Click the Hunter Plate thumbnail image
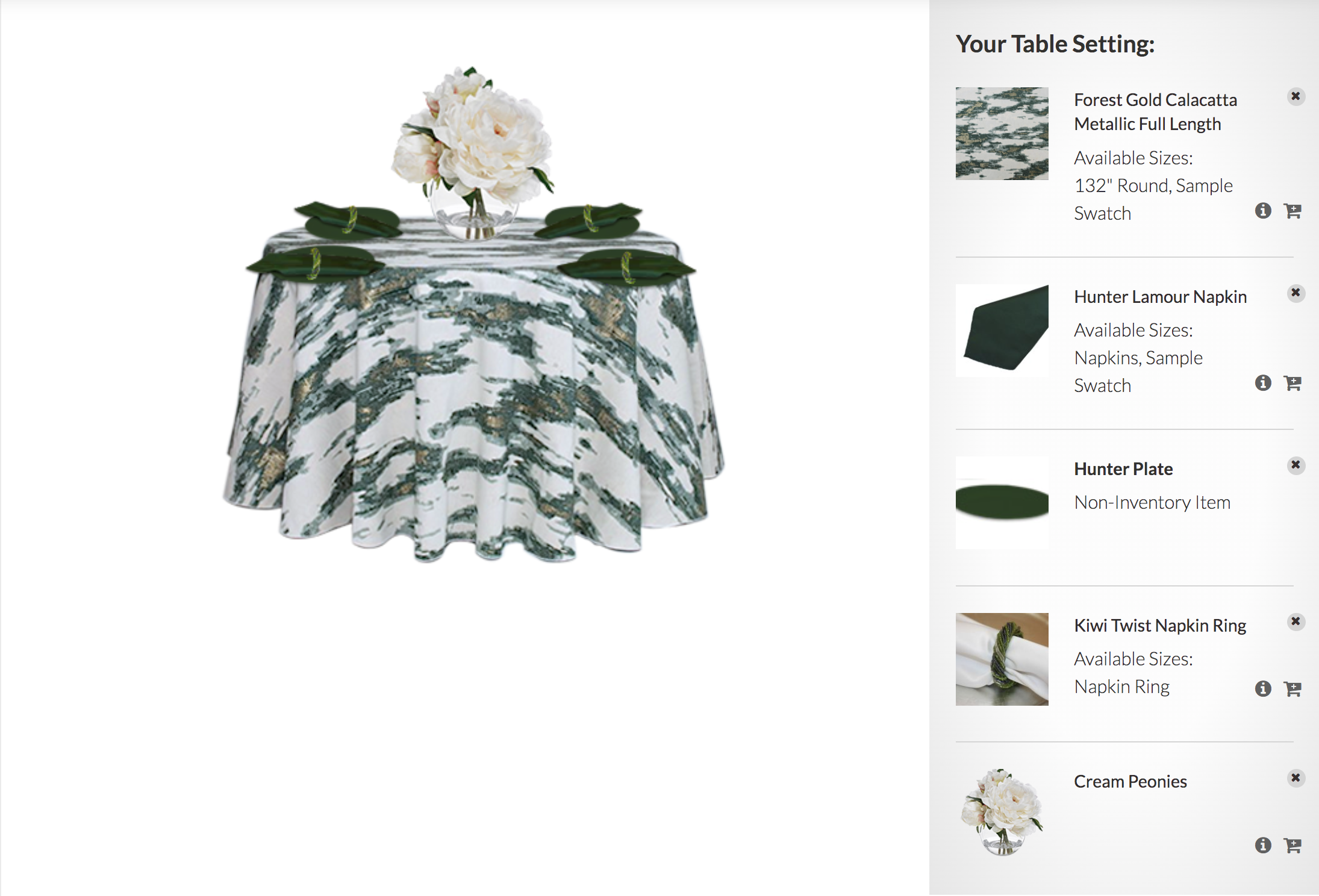The width and height of the screenshot is (1319, 896). [1002, 502]
